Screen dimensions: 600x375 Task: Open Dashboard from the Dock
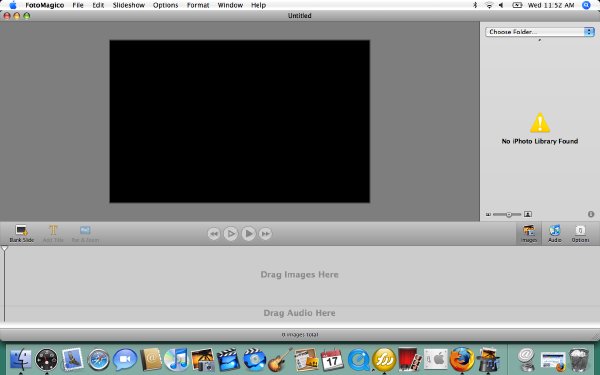pyautogui.click(x=46, y=360)
